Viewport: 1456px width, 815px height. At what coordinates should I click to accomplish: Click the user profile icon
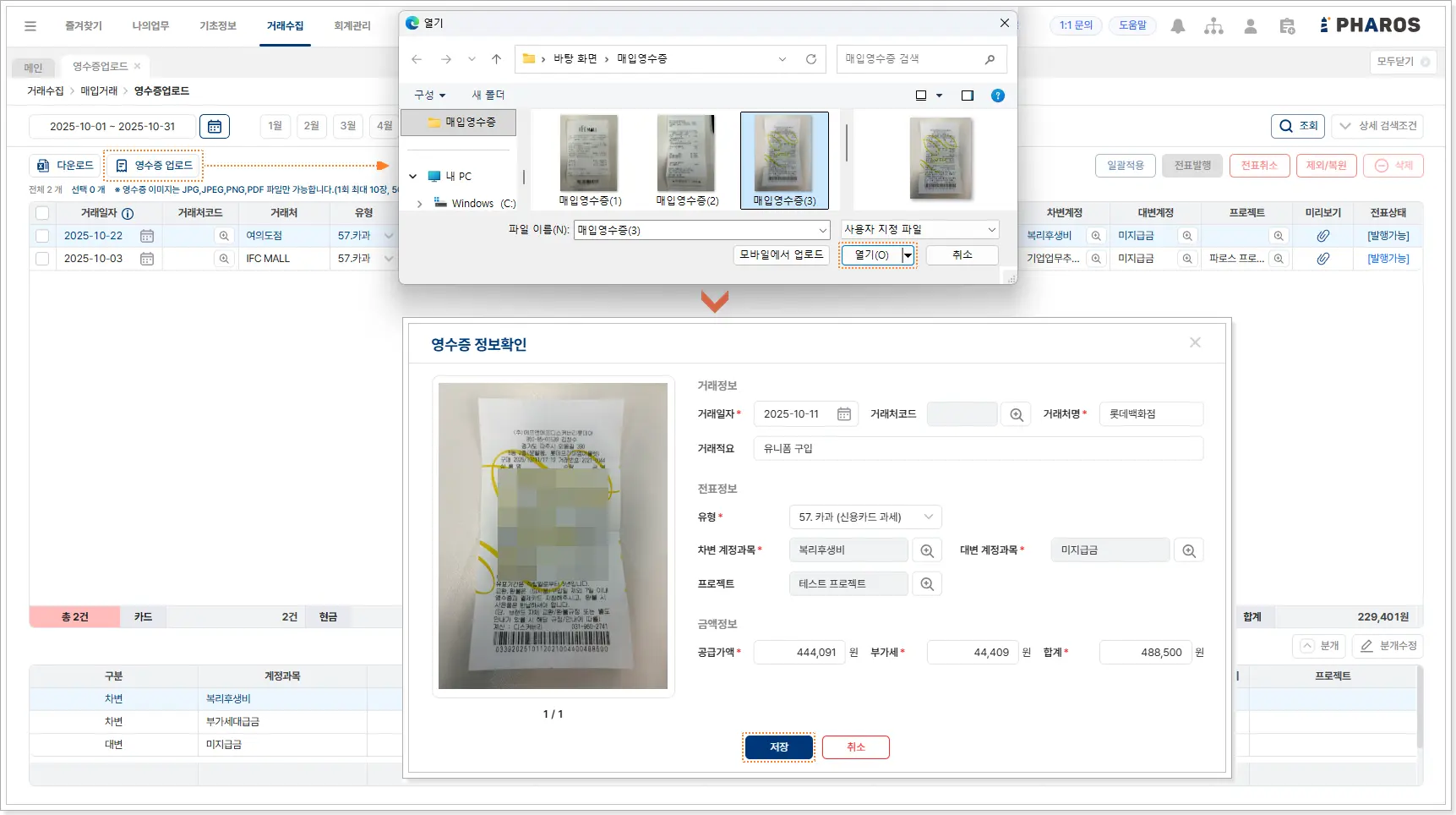1250,26
